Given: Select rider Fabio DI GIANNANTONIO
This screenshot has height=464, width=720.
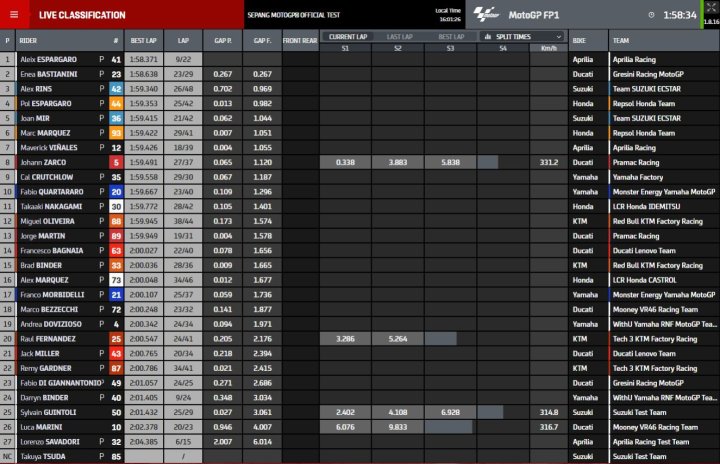Looking at the screenshot, I should 61,383.
